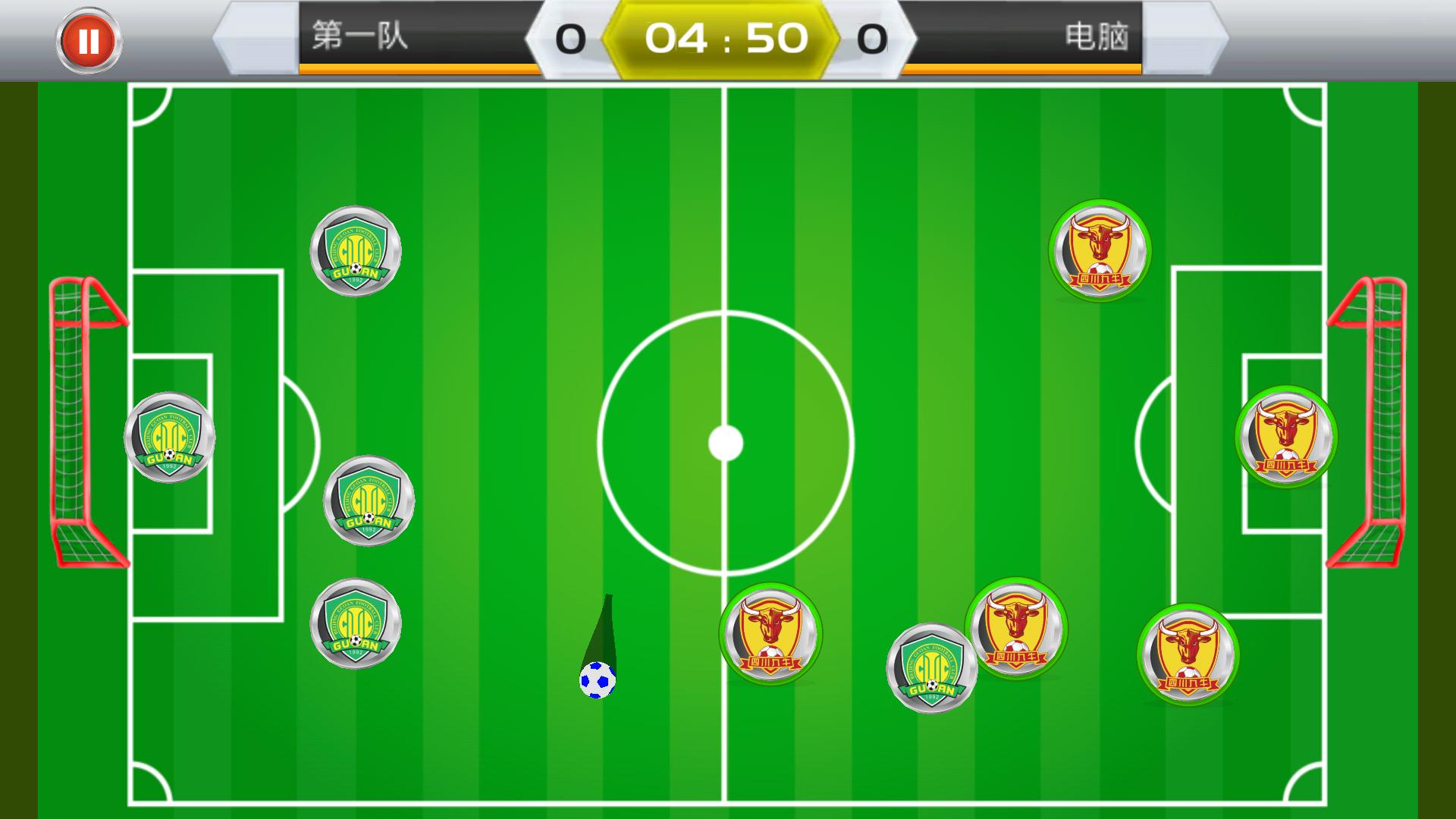Click the left red goal net
The height and width of the screenshot is (819, 1456).
[89, 422]
